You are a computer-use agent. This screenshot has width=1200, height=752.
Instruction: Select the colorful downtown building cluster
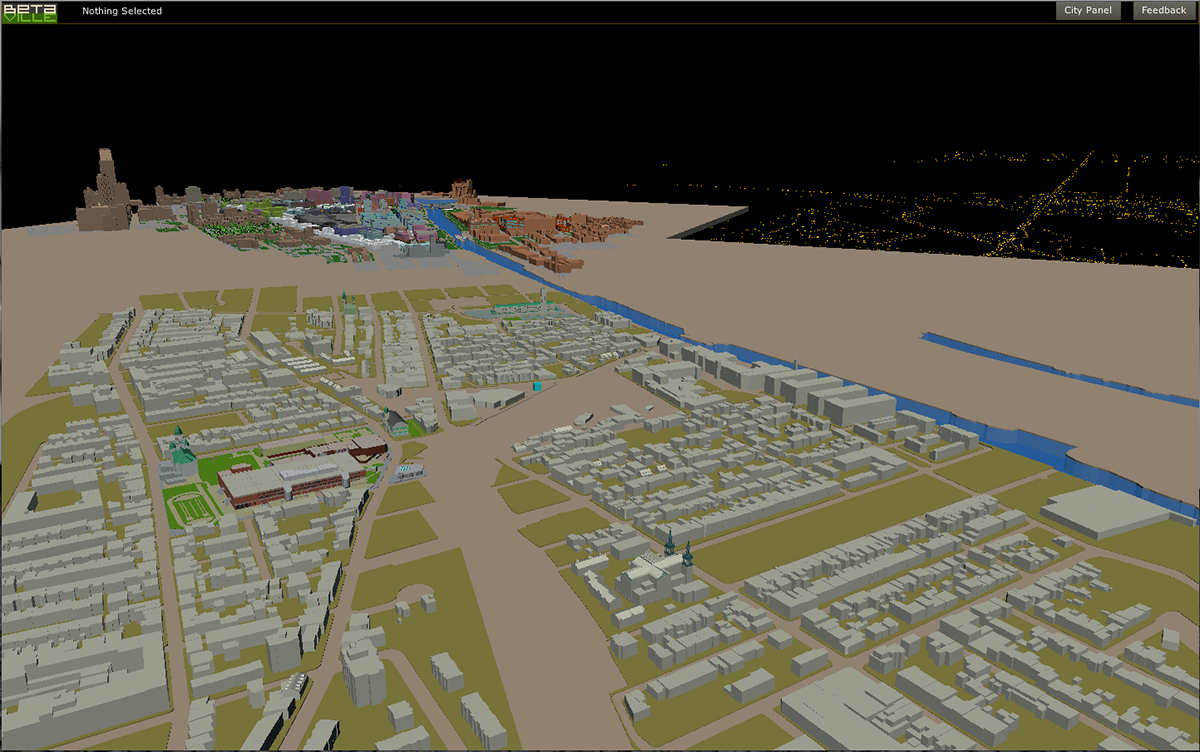coord(340,215)
